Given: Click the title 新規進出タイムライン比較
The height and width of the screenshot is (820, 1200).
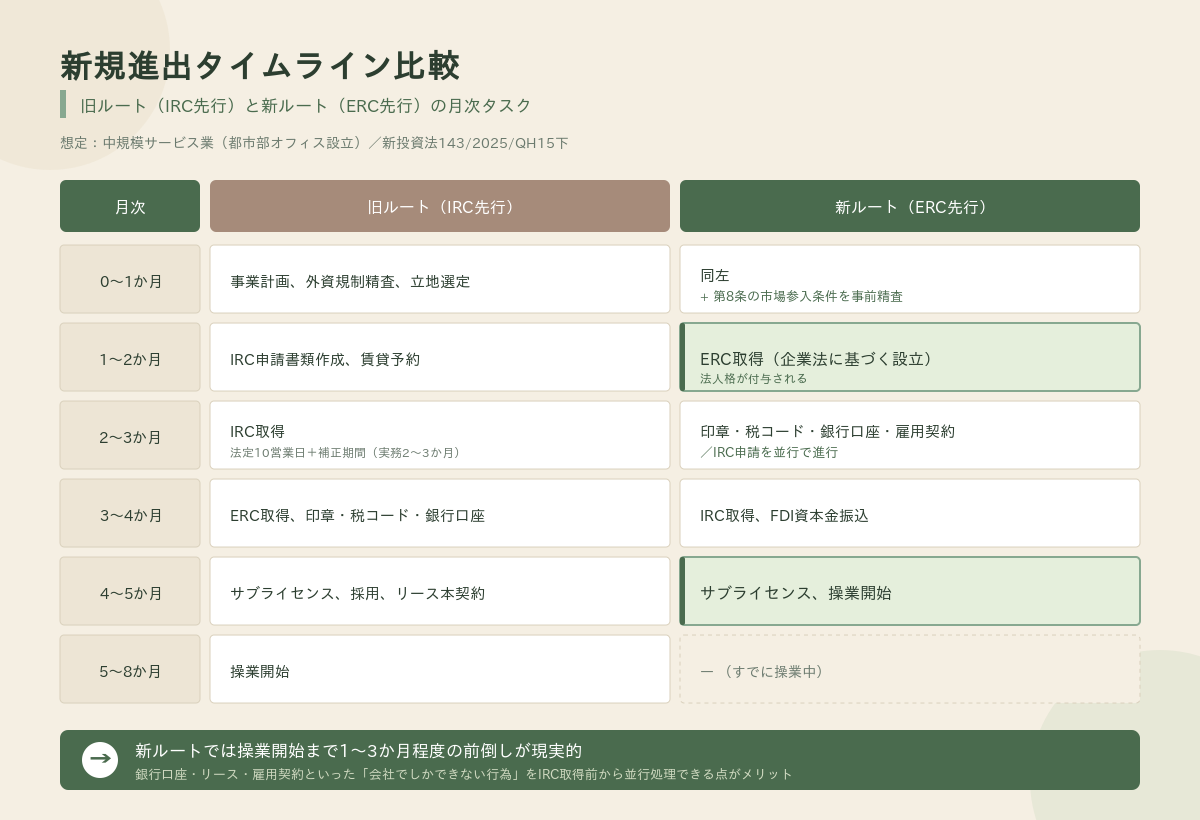Looking at the screenshot, I should pyautogui.click(x=260, y=66).
